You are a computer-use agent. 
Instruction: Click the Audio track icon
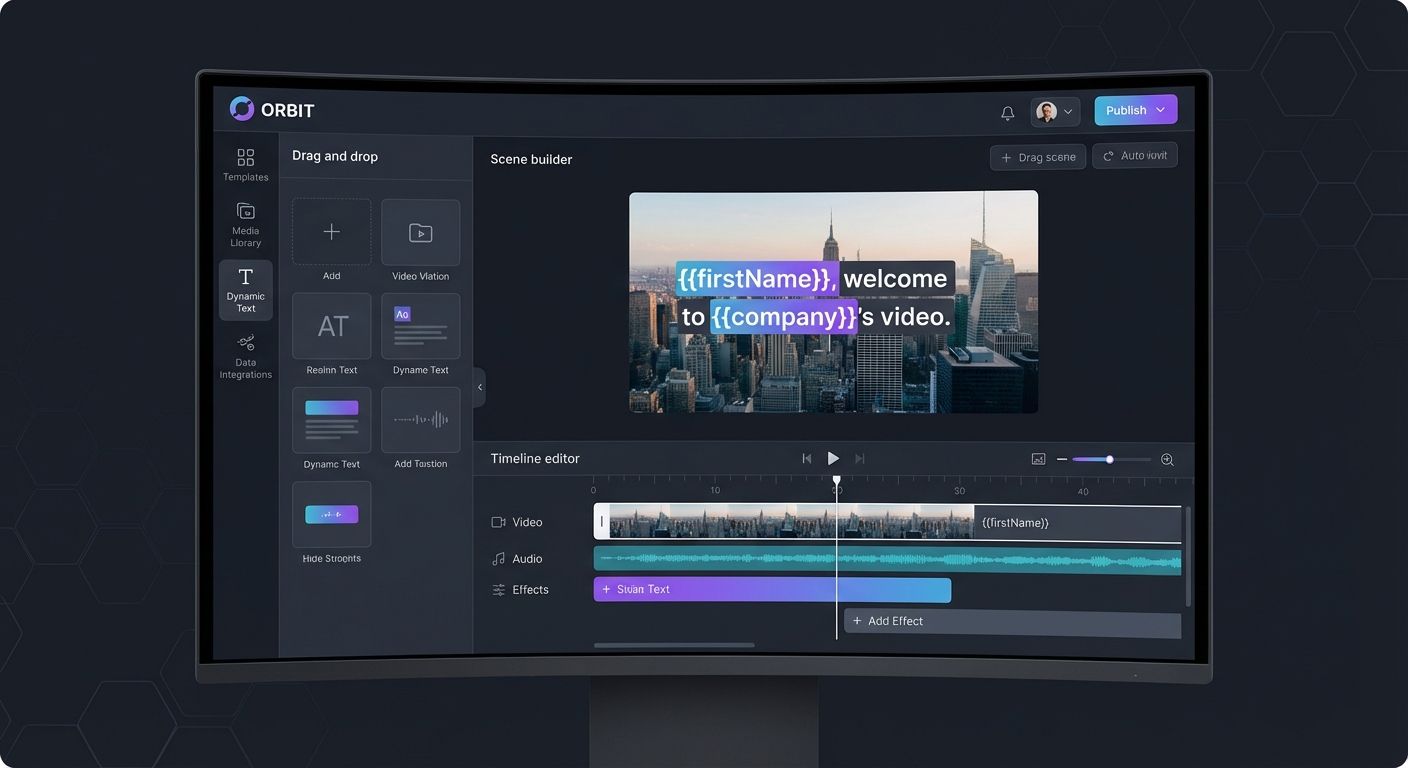pos(497,558)
